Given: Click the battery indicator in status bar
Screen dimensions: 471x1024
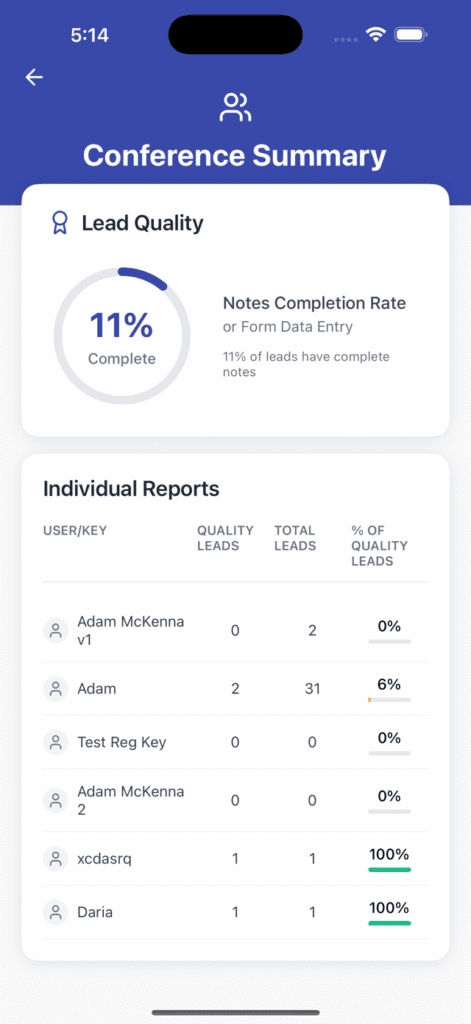Looking at the screenshot, I should pyautogui.click(x=411, y=35).
